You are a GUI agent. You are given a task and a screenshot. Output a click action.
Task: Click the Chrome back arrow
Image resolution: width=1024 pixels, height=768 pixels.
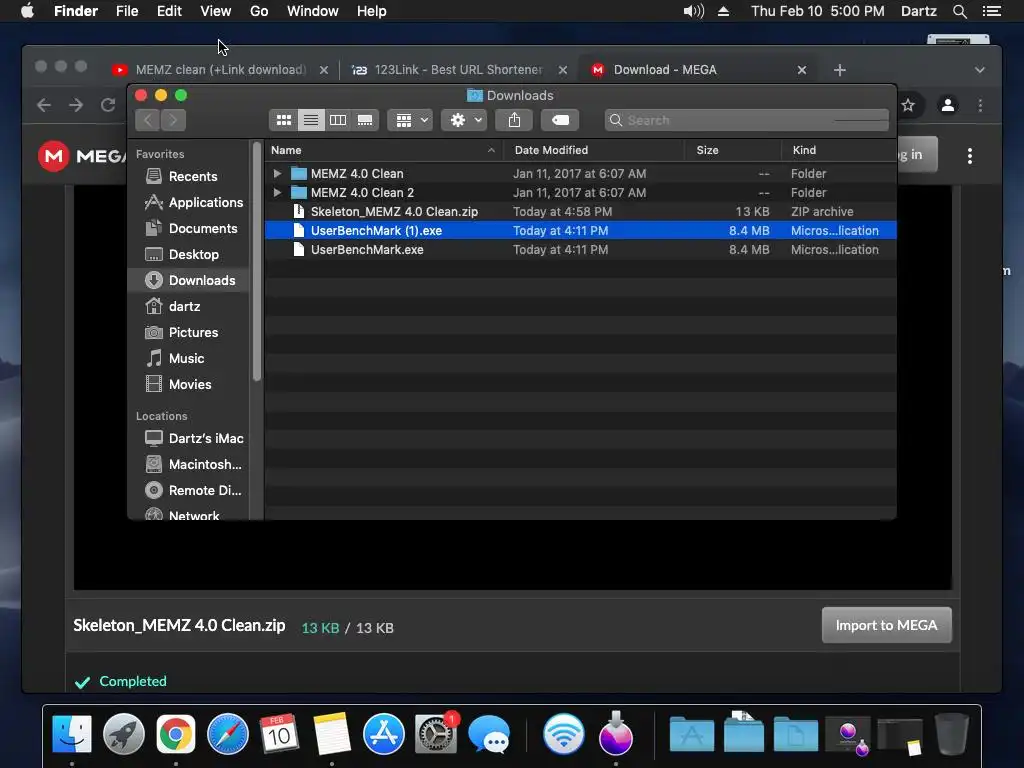click(44, 105)
